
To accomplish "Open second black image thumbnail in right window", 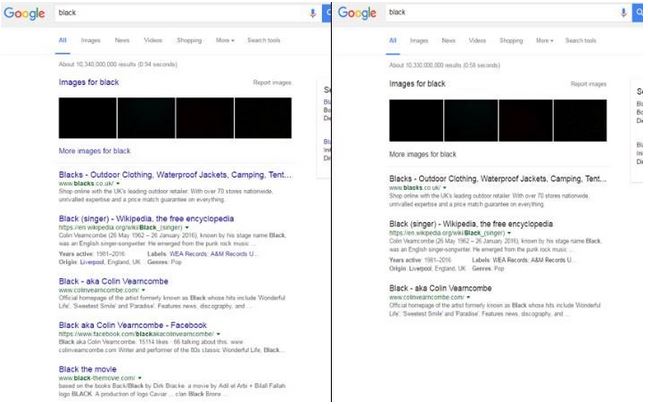I will 471,120.
